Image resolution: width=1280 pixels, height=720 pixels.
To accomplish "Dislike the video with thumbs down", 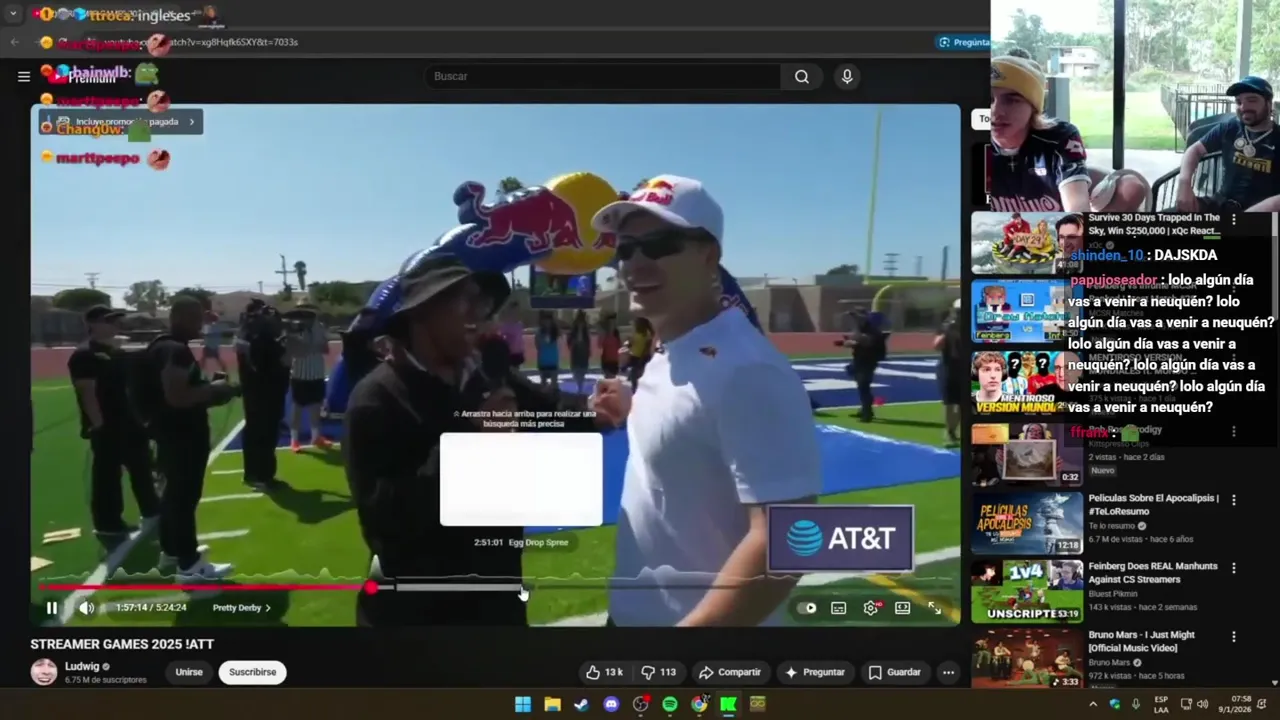I will tap(658, 672).
